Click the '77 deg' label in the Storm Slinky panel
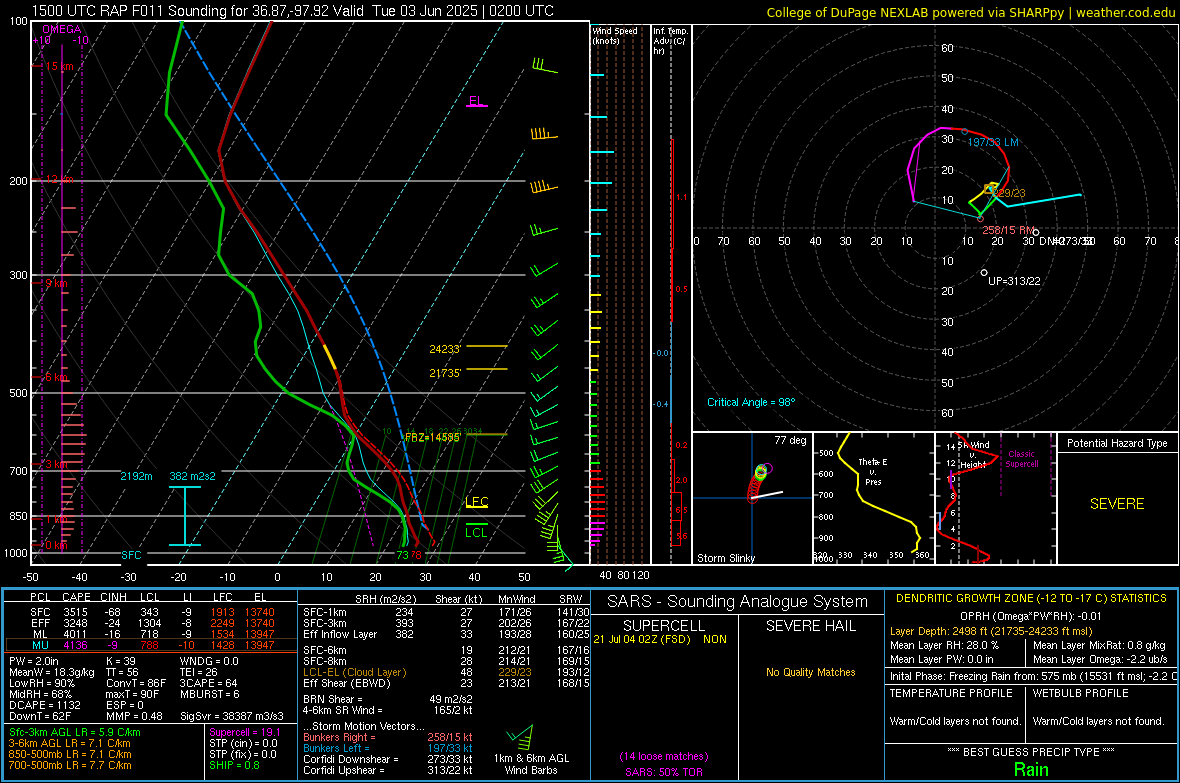Image resolution: width=1180 pixels, height=783 pixels. (x=790, y=440)
